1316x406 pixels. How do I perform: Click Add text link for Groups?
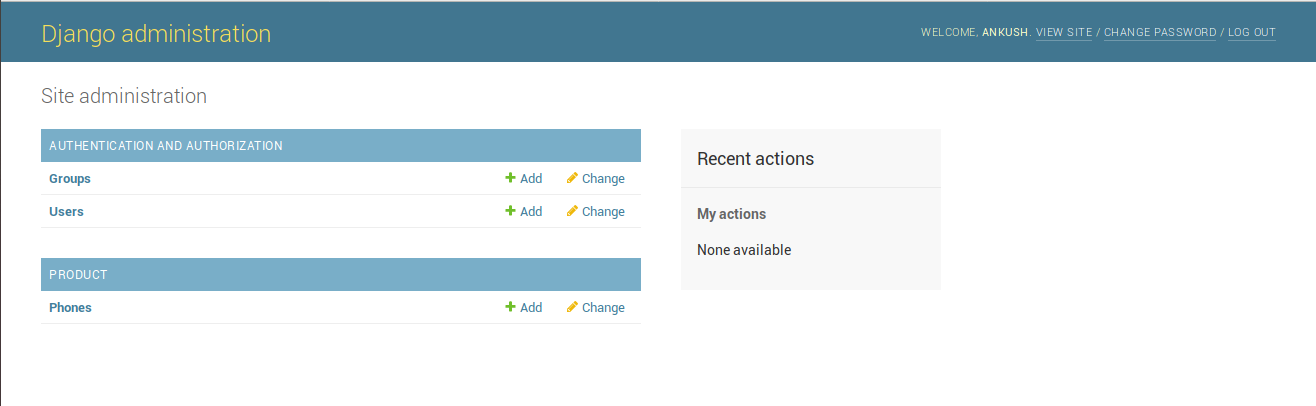pos(531,179)
